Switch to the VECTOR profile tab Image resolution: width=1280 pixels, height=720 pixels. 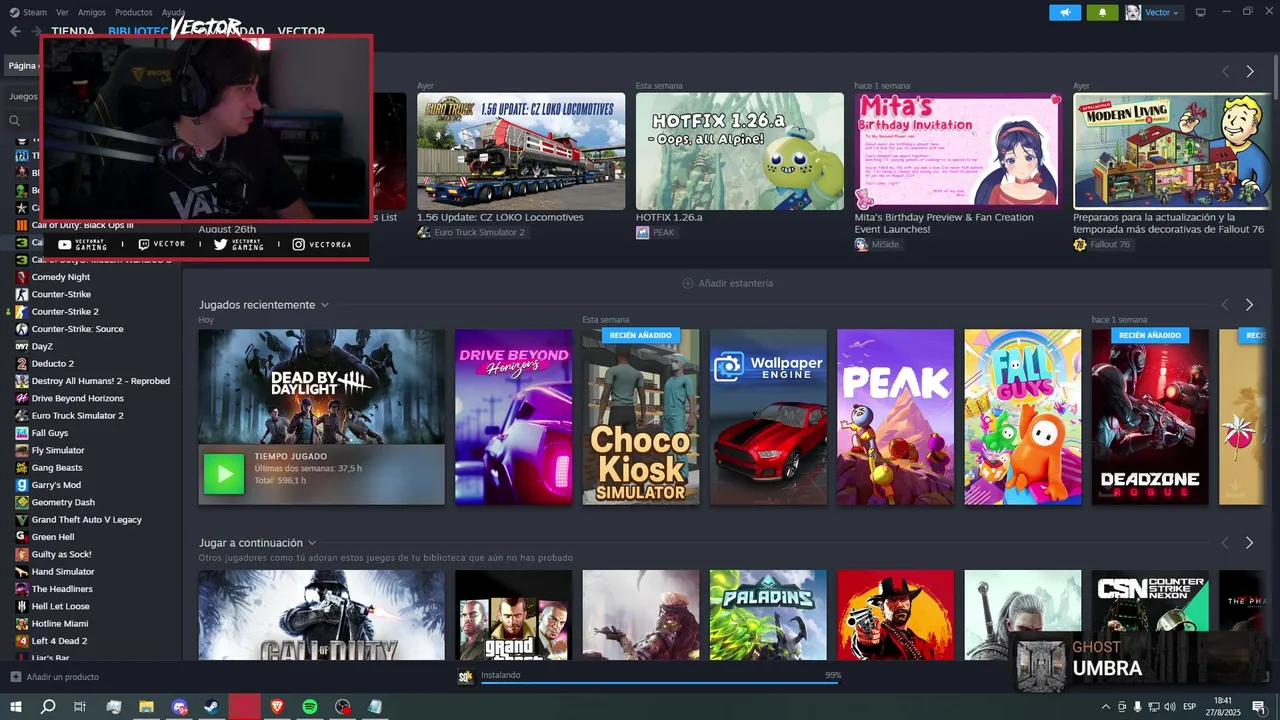click(301, 31)
